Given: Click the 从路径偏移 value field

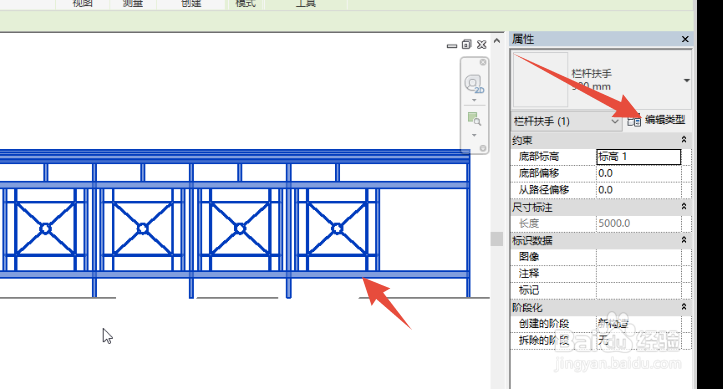Looking at the screenshot, I should 639,190.
